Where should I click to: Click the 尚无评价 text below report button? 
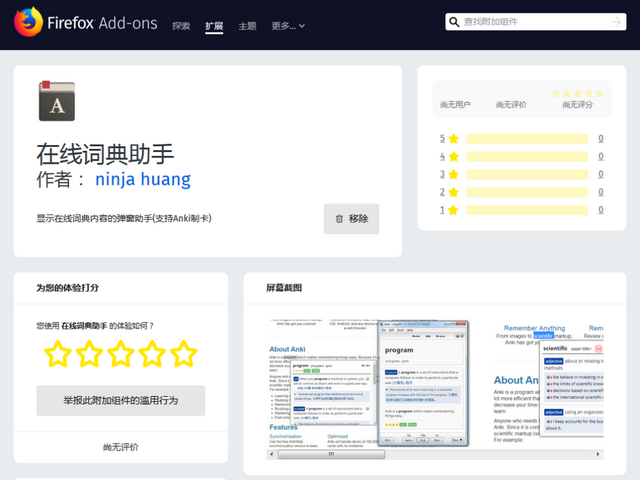pyautogui.click(x=121, y=447)
